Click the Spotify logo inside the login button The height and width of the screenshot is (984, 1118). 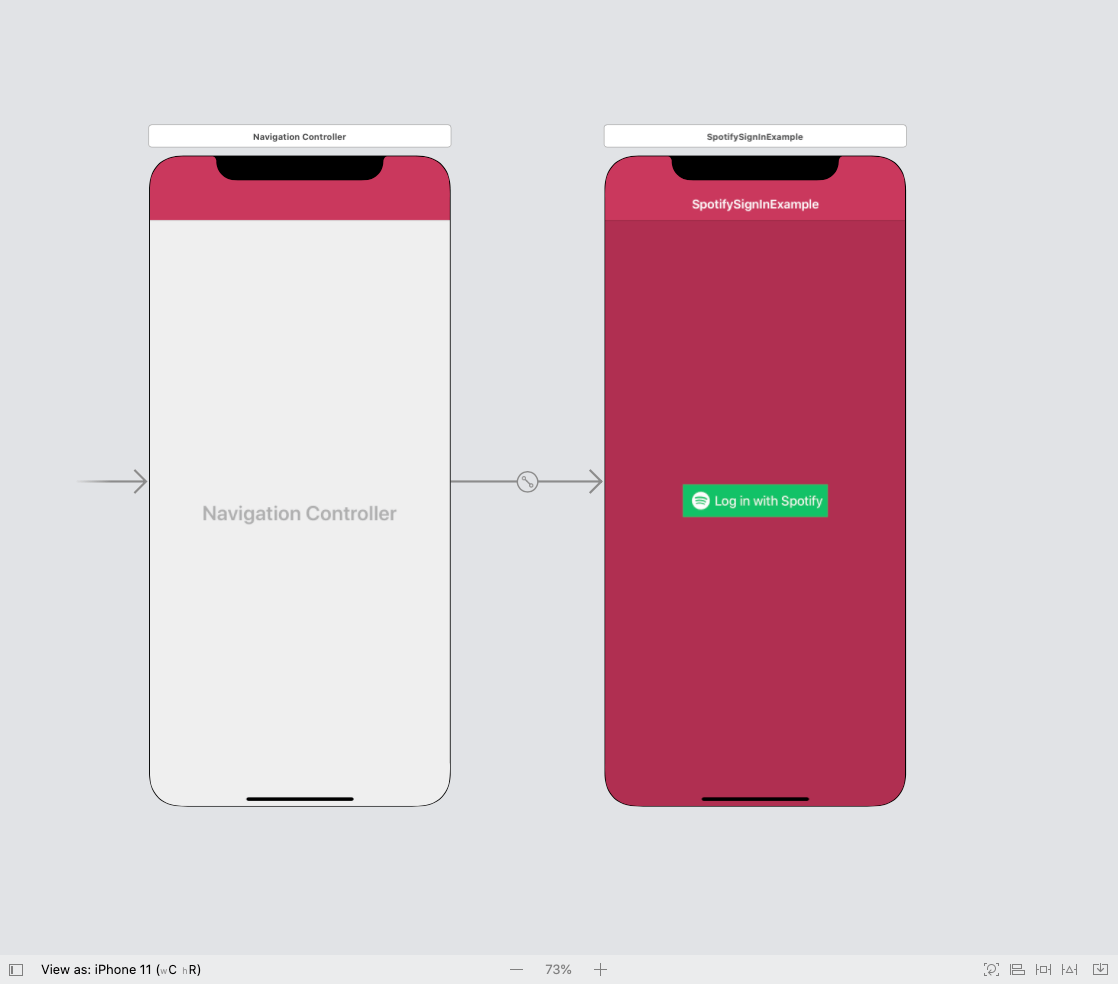[701, 501]
